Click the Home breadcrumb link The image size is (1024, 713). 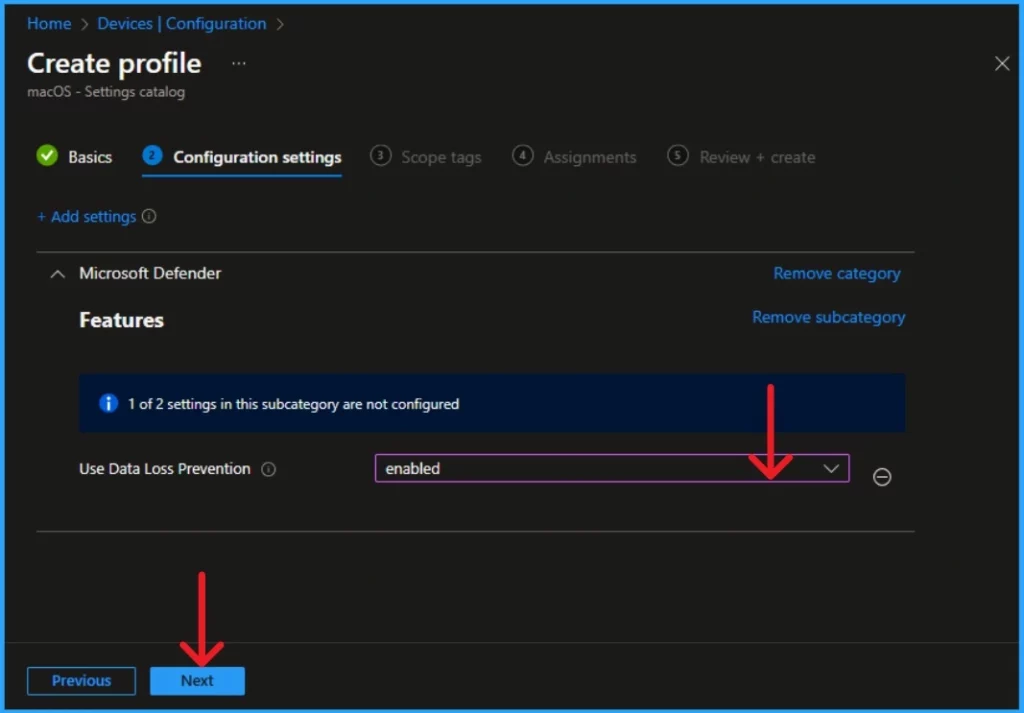(49, 24)
